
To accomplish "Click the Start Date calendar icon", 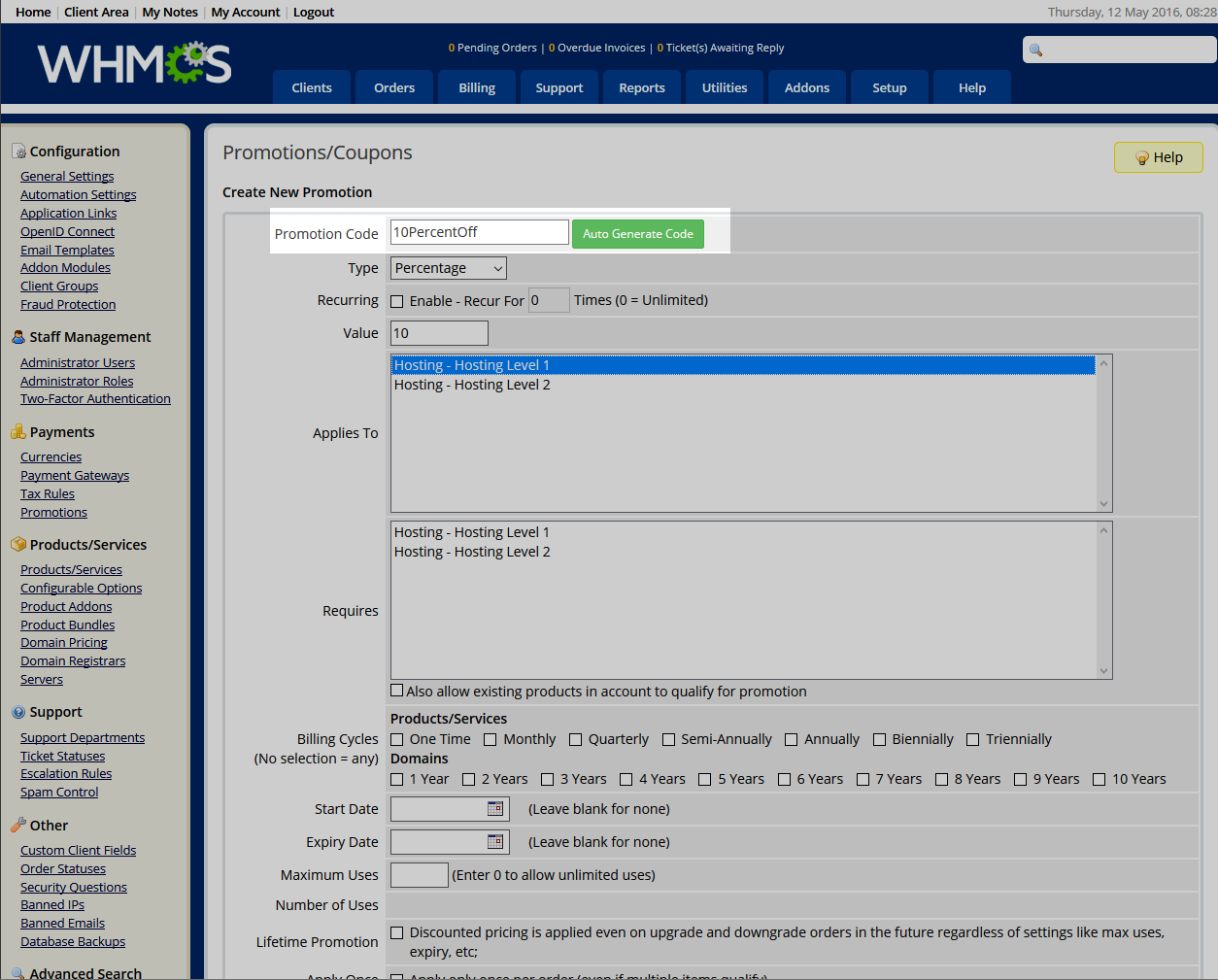I will click(495, 809).
